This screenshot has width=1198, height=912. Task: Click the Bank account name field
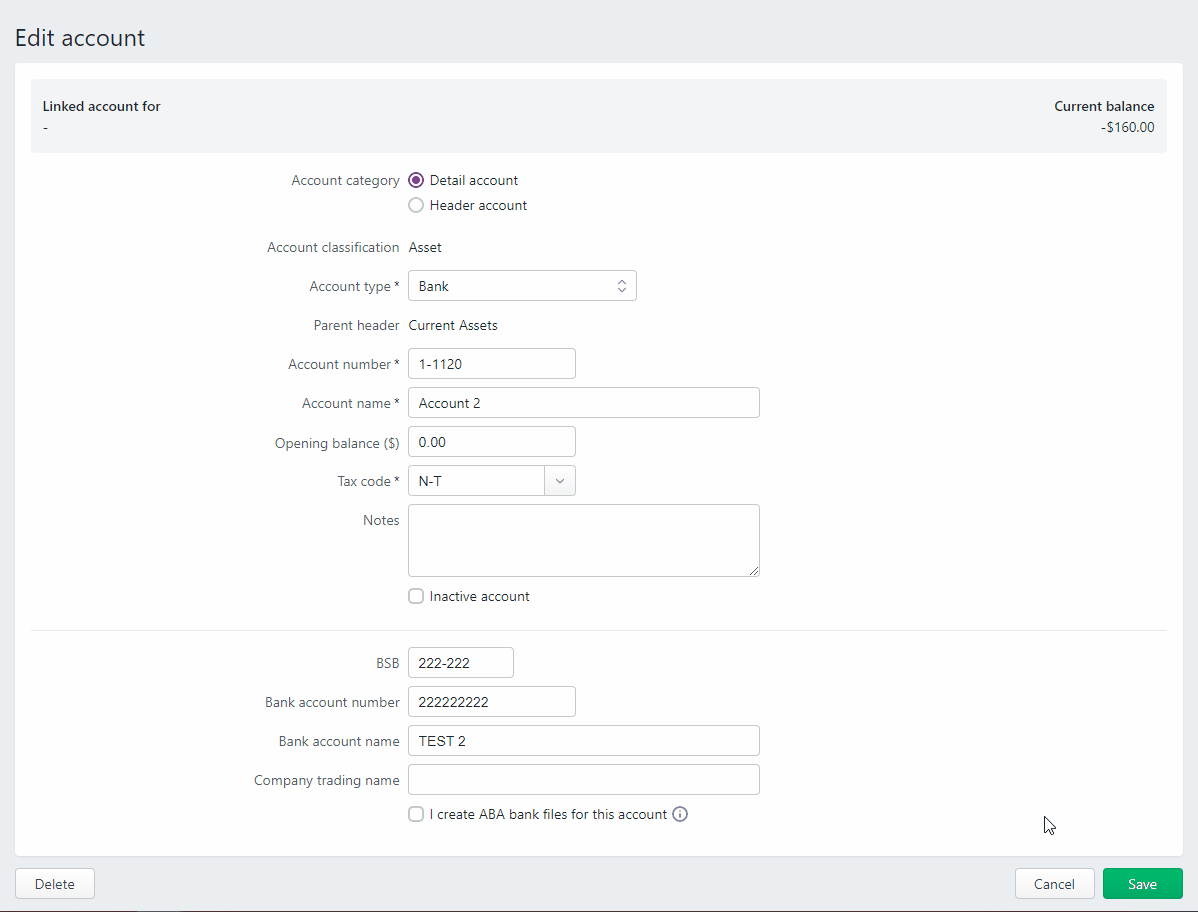584,741
